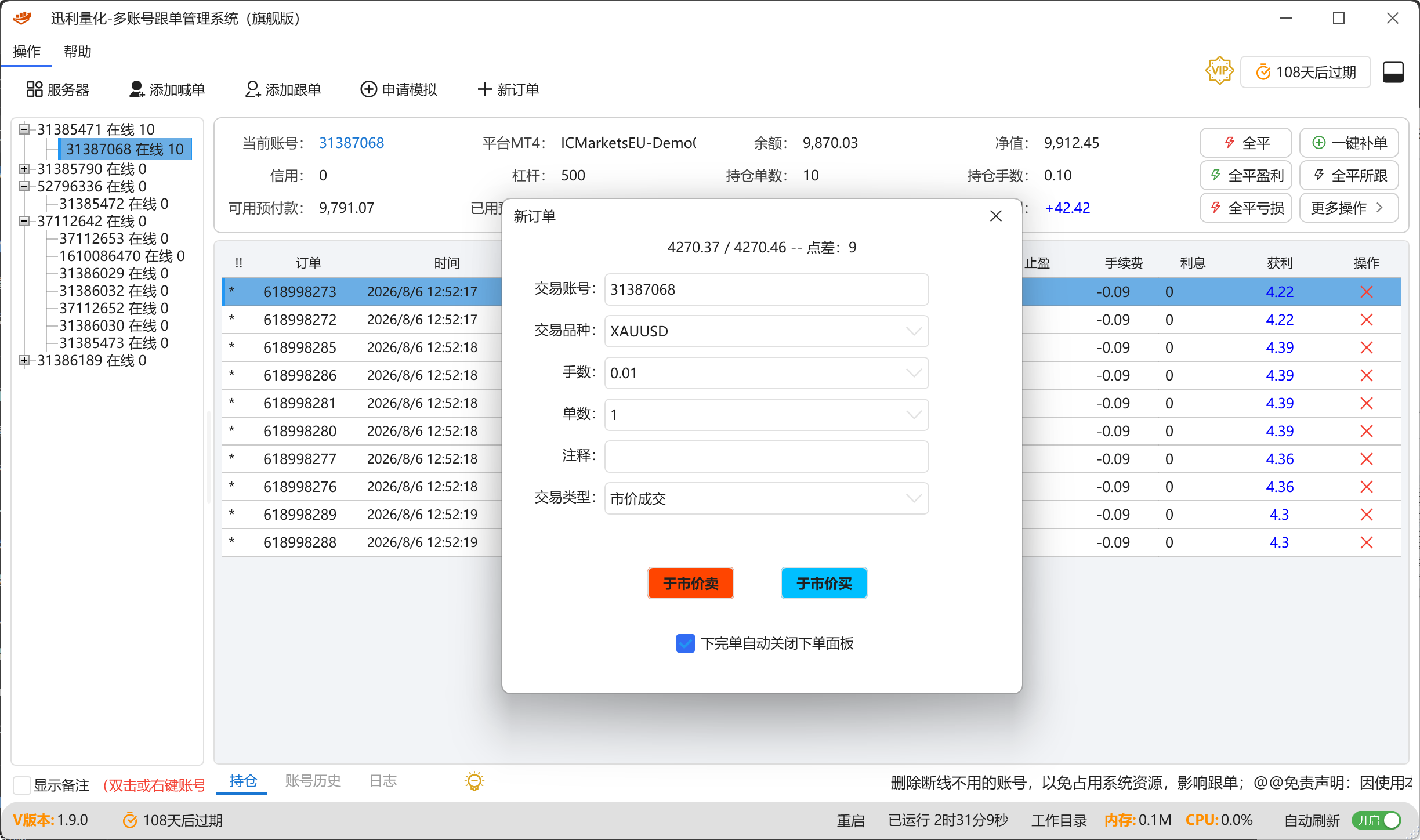Viewport: 1420px width, 840px height.
Task: Click the 全平所跟 button
Action: pyautogui.click(x=1349, y=175)
